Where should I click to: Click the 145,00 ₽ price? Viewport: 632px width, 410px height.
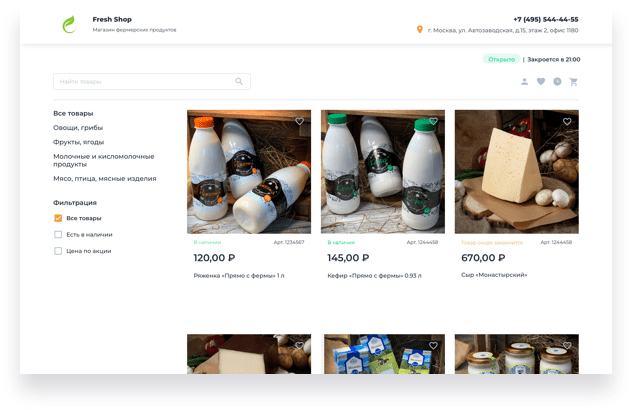[348, 258]
